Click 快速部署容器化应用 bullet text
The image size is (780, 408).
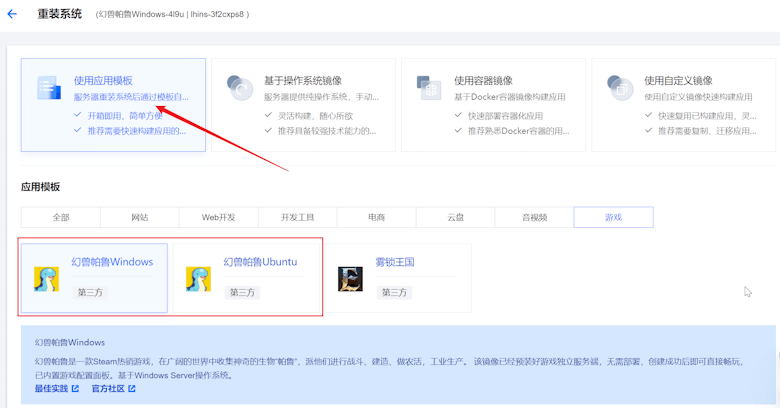(x=505, y=116)
